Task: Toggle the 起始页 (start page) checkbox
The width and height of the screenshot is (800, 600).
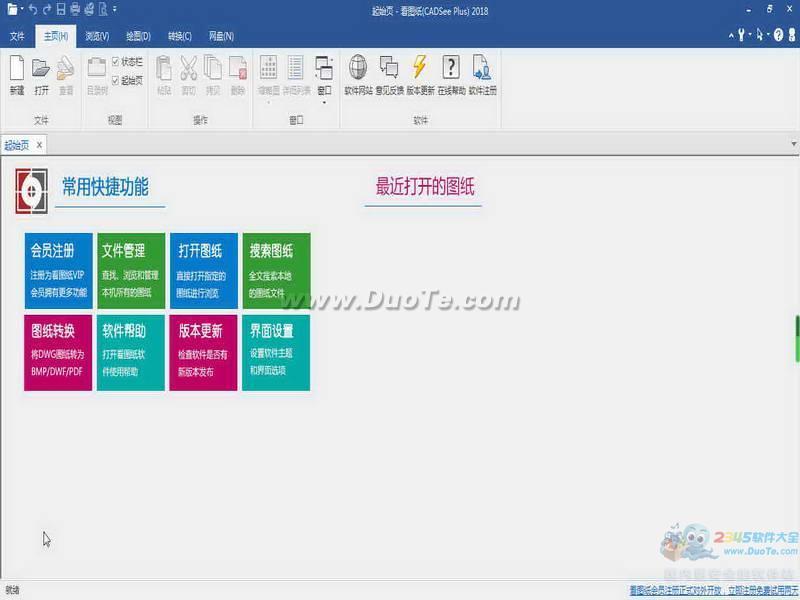Action: coord(115,80)
